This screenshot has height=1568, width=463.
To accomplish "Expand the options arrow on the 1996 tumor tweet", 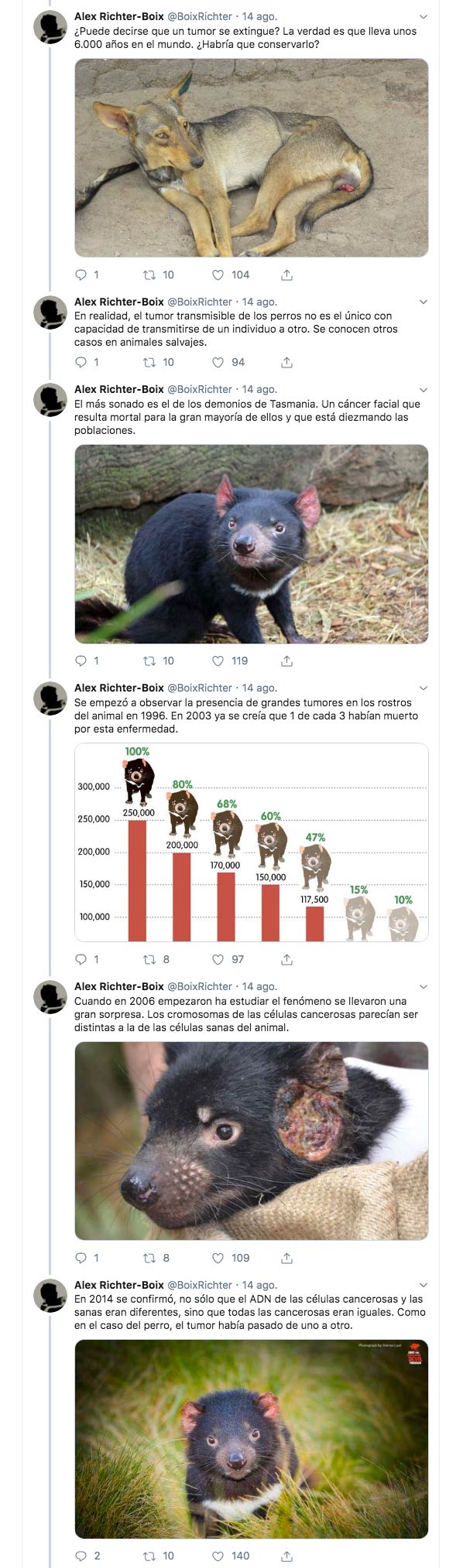I will point(423,688).
